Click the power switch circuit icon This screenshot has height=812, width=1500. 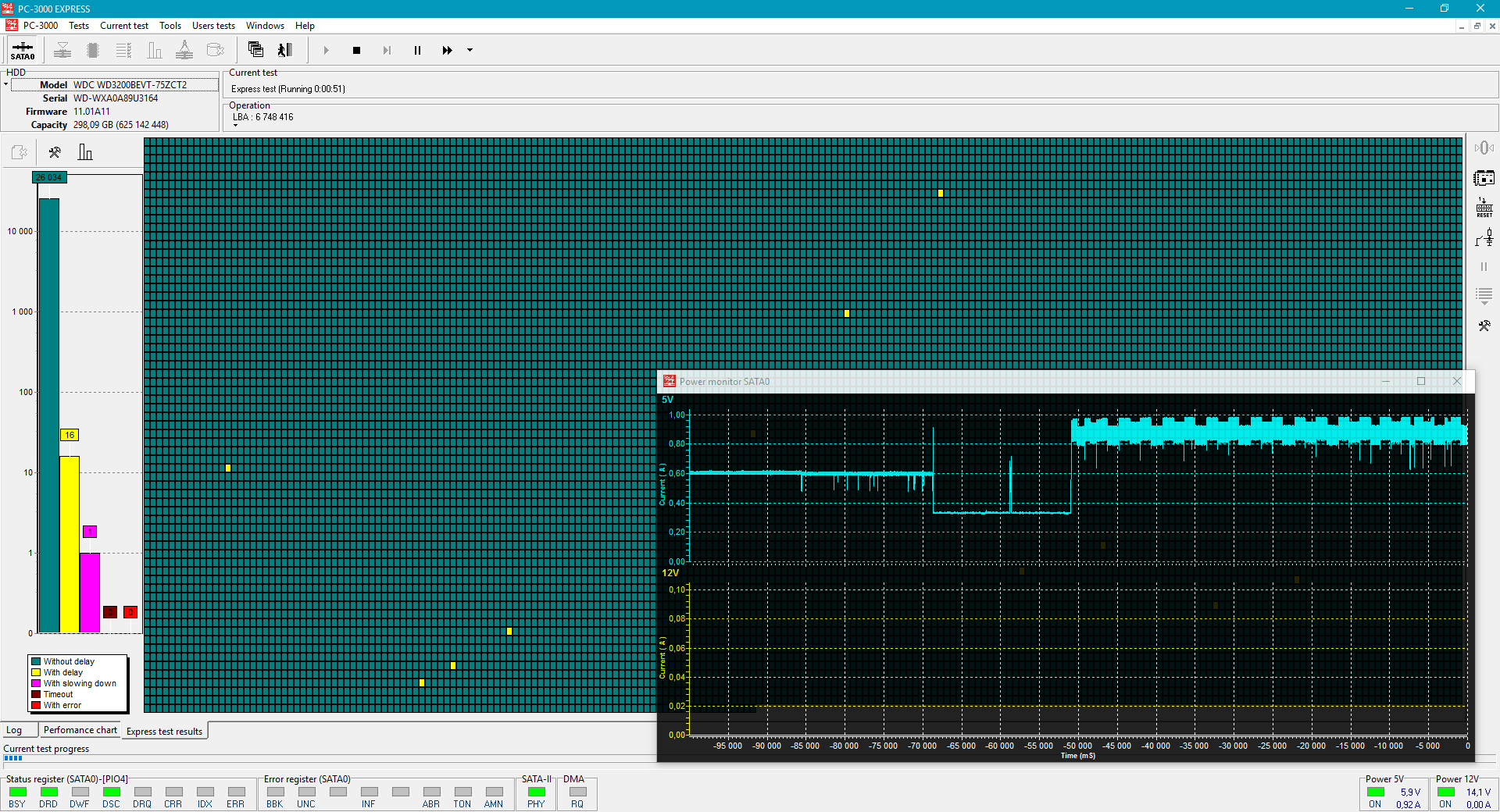pyautogui.click(x=1484, y=237)
